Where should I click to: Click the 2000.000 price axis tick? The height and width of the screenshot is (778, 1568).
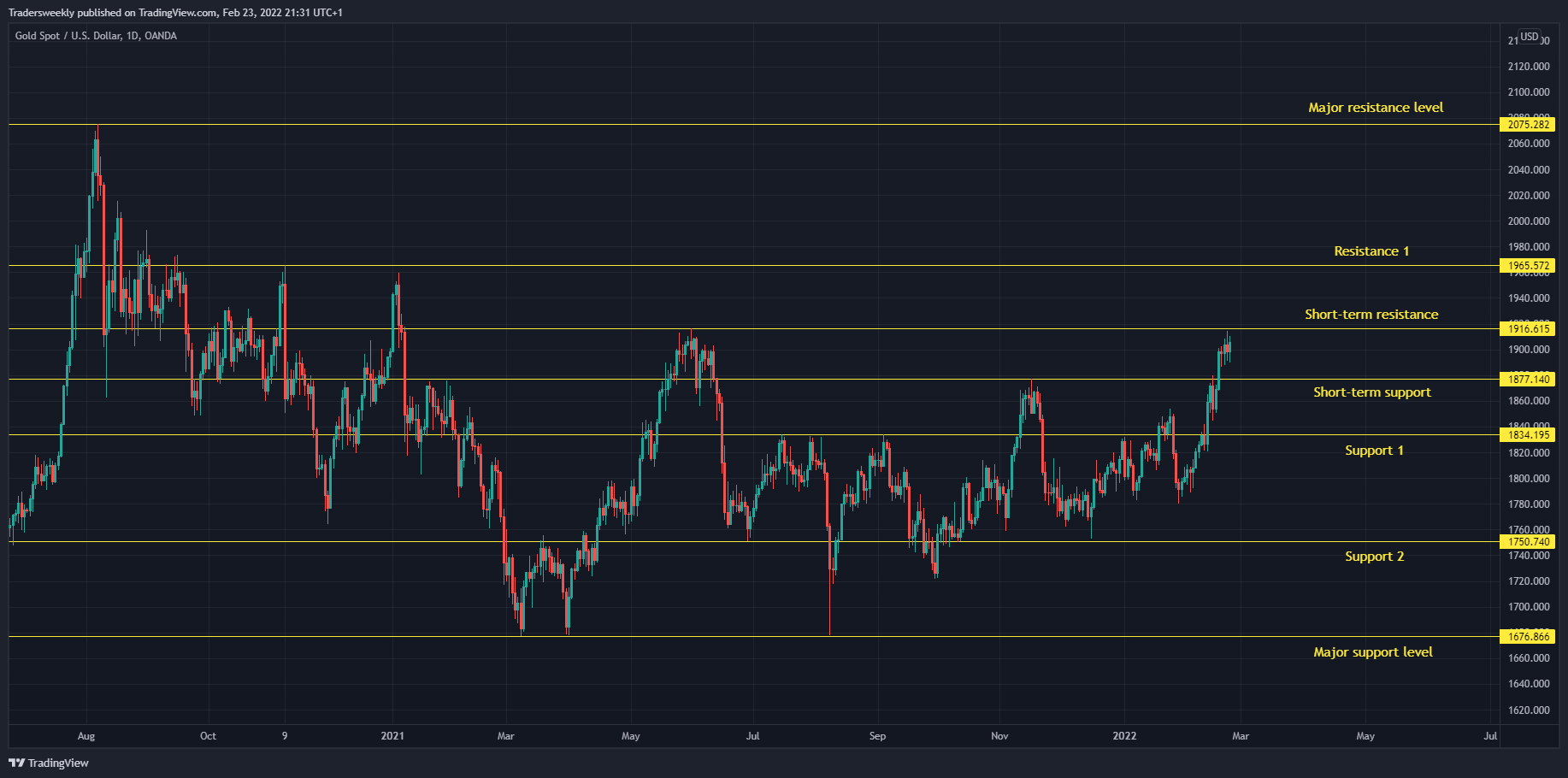tap(1529, 221)
